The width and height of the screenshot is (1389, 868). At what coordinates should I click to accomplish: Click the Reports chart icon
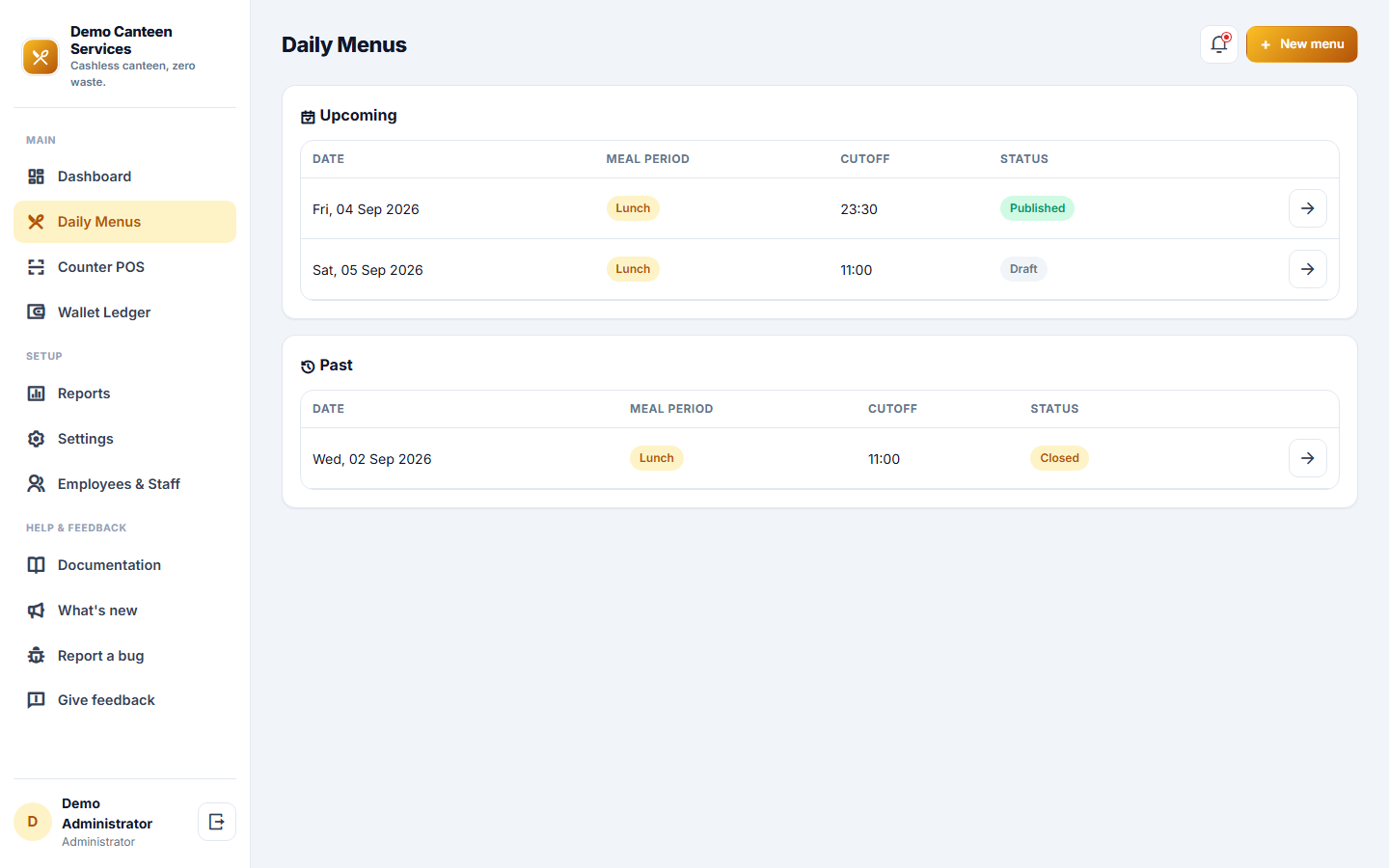point(37,393)
